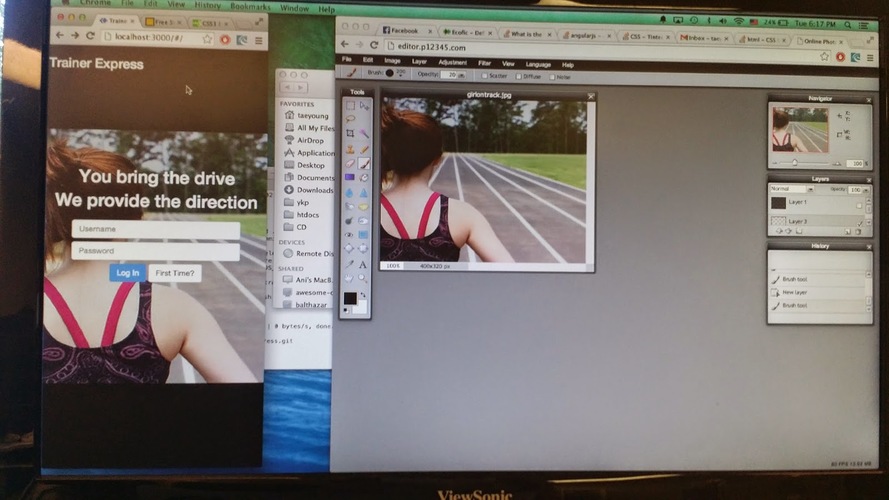Click the First Time? button
889x500 pixels.
tap(175, 273)
